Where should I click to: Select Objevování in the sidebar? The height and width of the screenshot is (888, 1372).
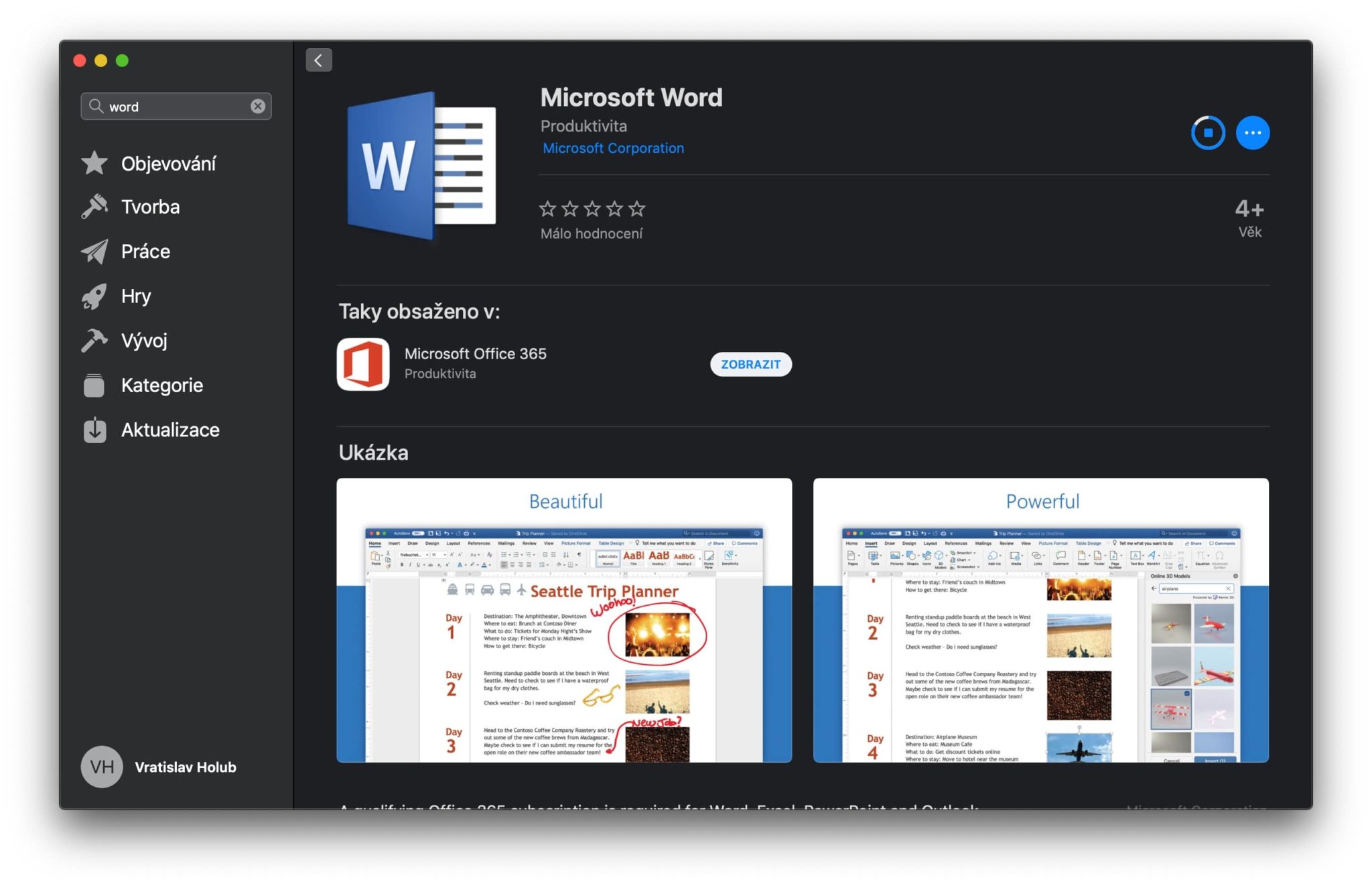tap(168, 163)
